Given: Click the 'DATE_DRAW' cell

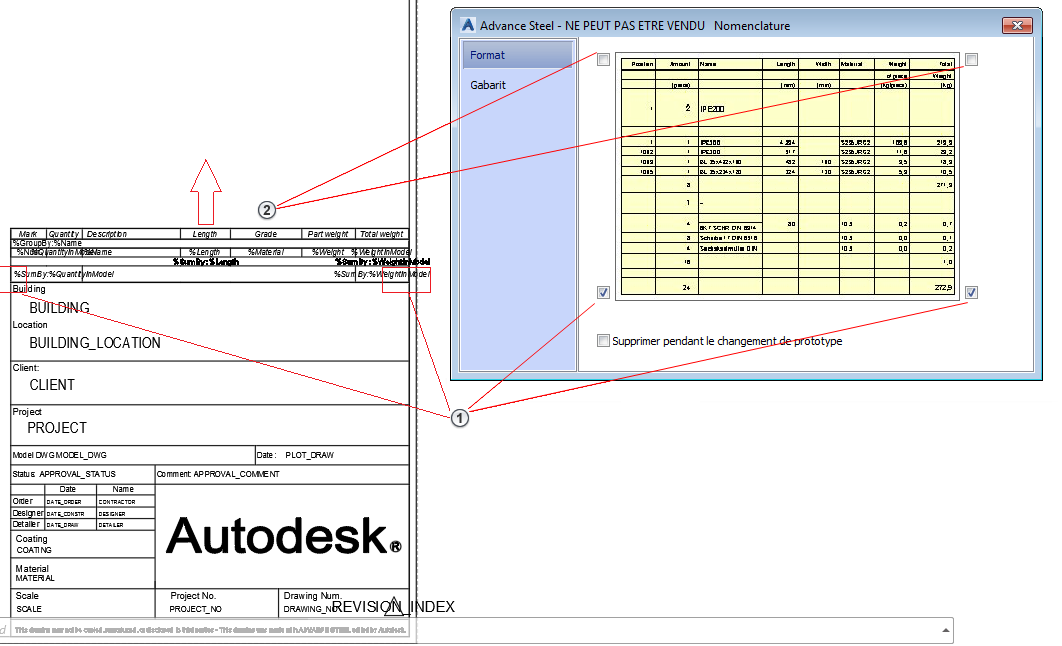Looking at the screenshot, I should tap(62, 525).
